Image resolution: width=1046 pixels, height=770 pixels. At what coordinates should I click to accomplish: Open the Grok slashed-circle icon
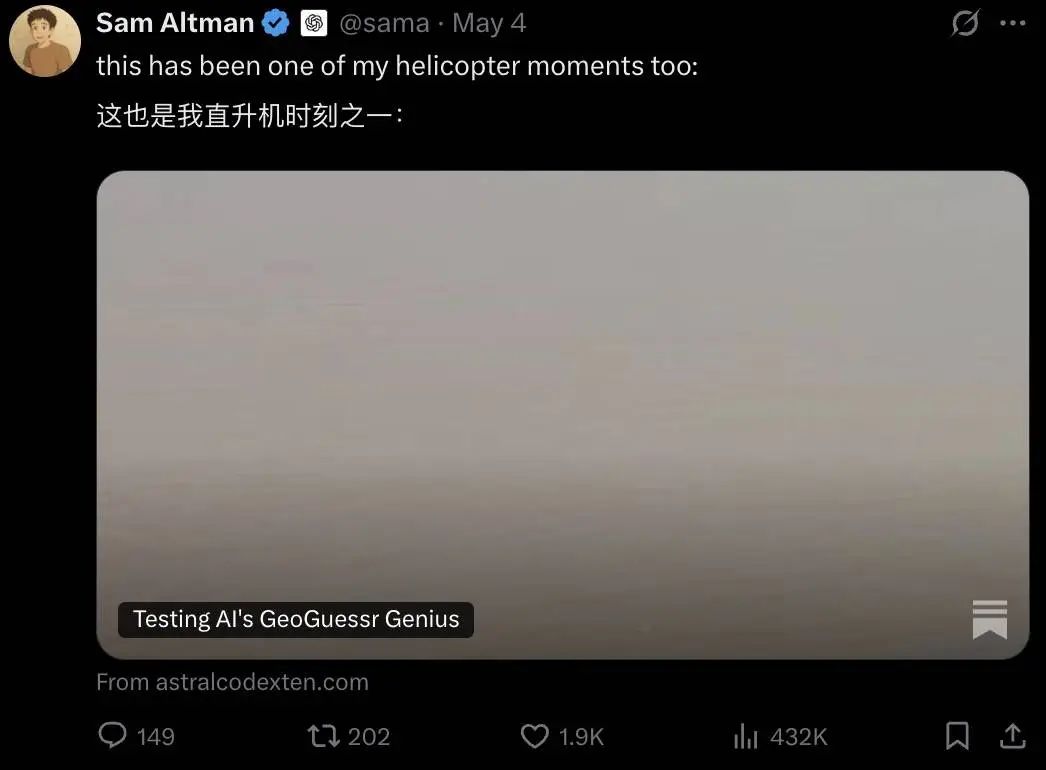coord(965,23)
